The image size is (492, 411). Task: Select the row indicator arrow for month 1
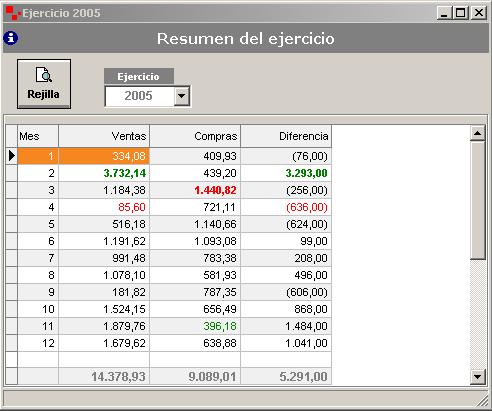12,156
